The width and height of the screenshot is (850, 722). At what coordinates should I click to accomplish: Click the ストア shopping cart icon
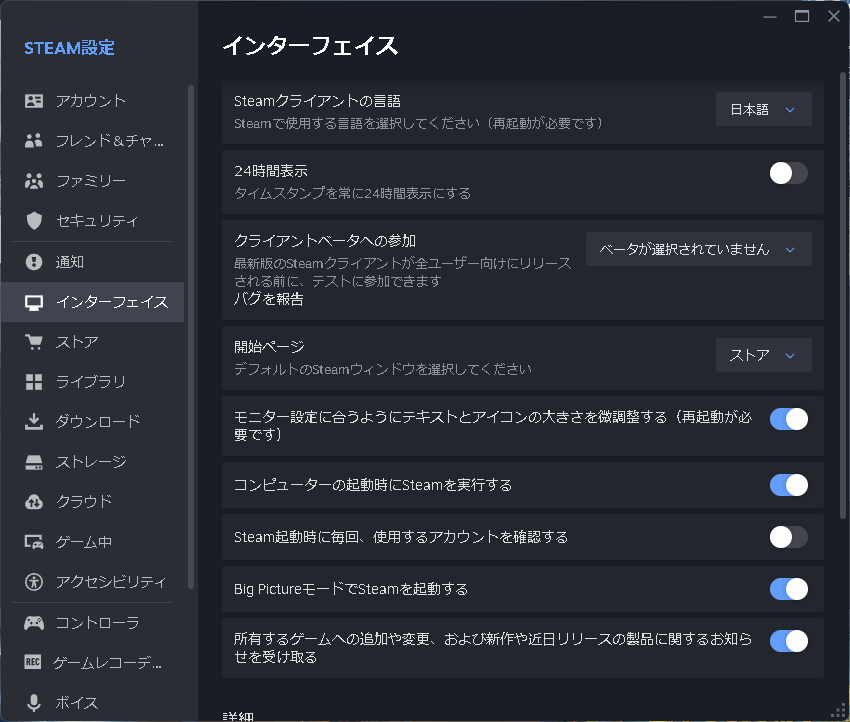point(34,342)
